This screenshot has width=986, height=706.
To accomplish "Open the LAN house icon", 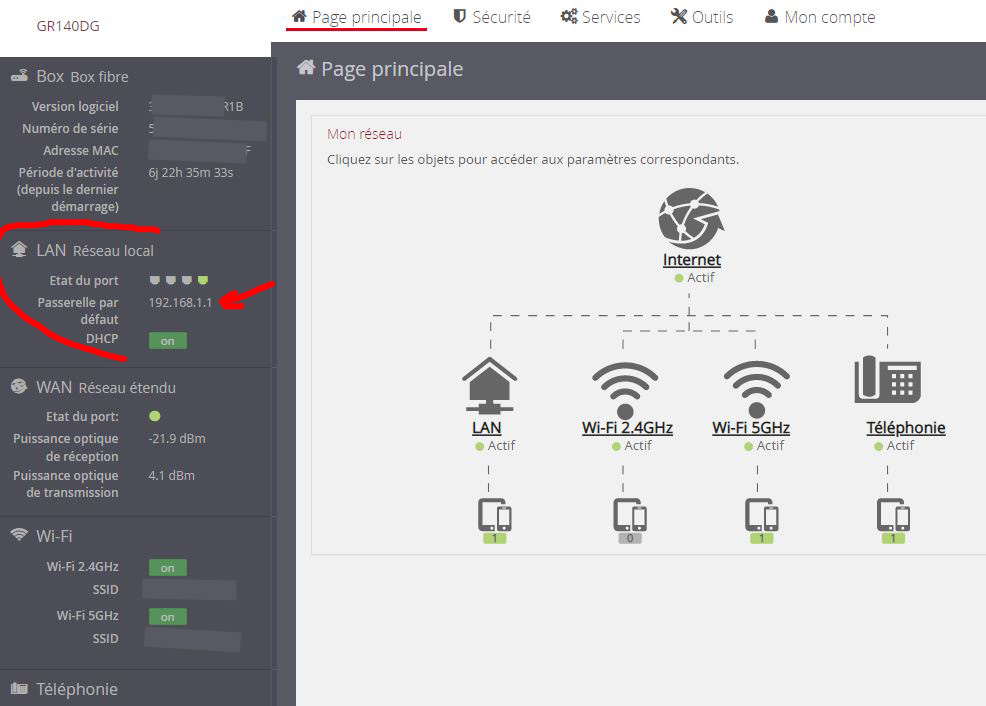I will tap(489, 385).
